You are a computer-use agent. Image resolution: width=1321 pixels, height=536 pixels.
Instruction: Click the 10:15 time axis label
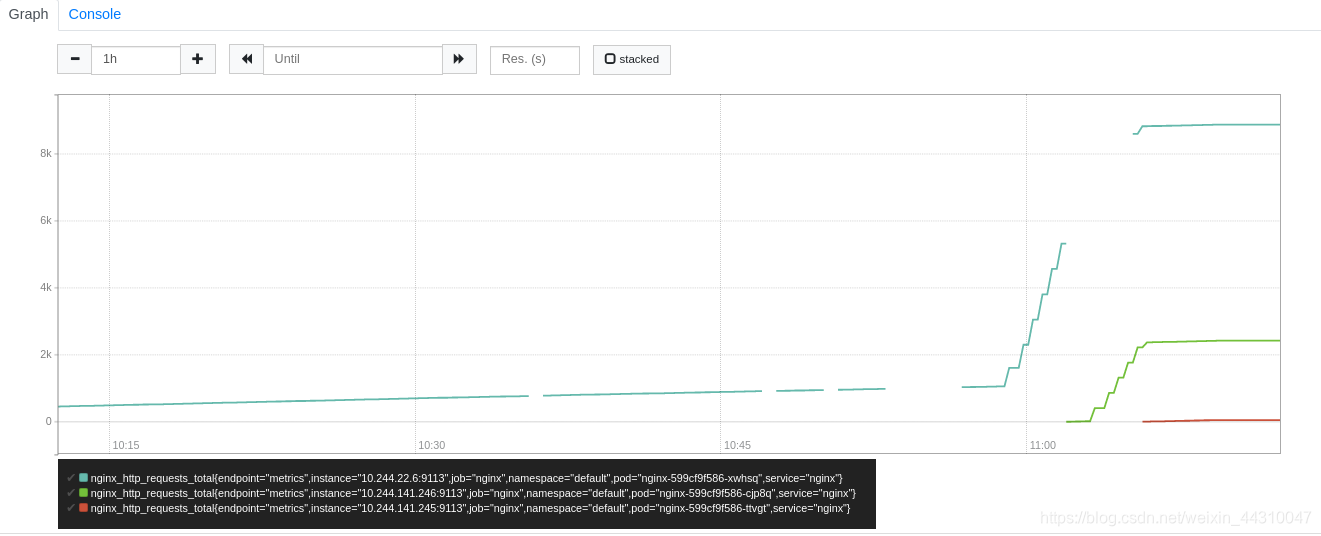point(126,445)
